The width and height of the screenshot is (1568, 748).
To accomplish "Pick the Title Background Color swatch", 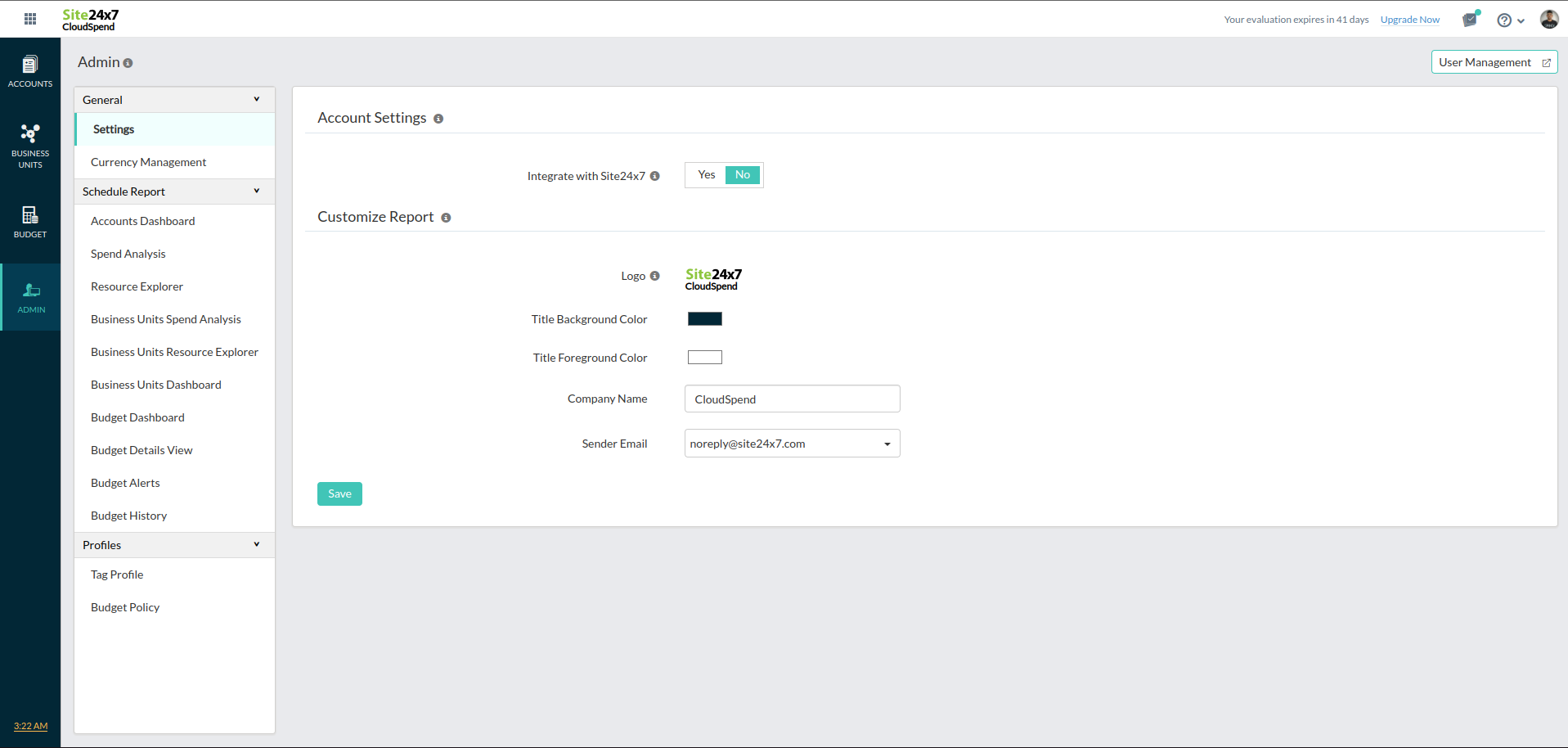I will coord(705,319).
